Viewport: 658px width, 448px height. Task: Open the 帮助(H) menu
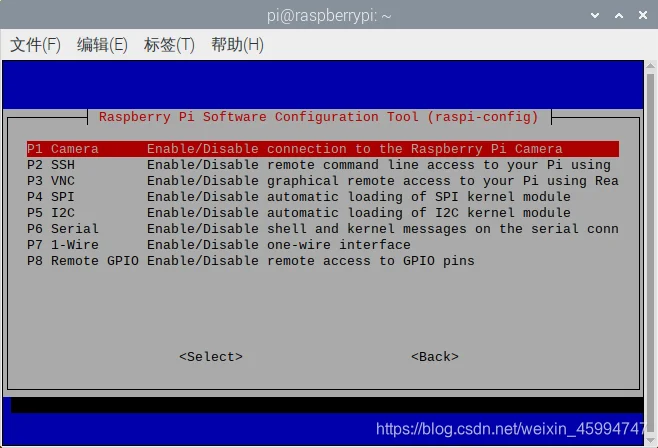click(237, 45)
